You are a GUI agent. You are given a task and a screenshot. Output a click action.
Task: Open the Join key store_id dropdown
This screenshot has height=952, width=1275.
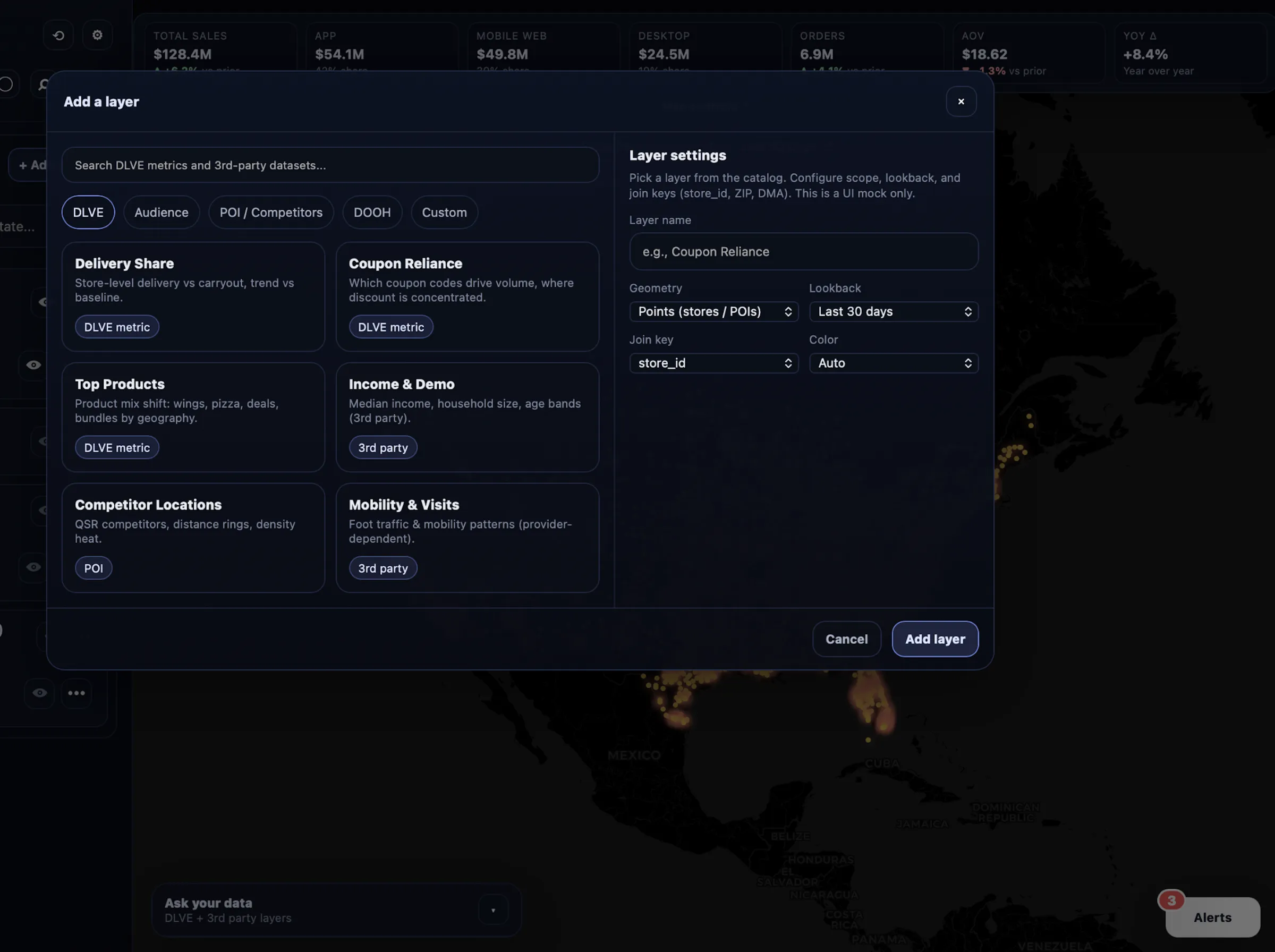tap(713, 363)
